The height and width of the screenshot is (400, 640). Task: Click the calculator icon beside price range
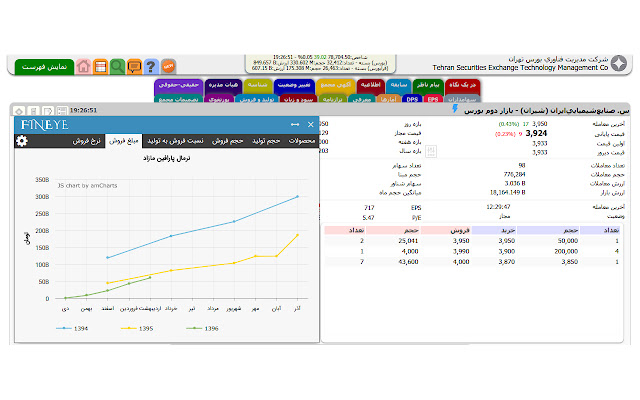[431, 151]
